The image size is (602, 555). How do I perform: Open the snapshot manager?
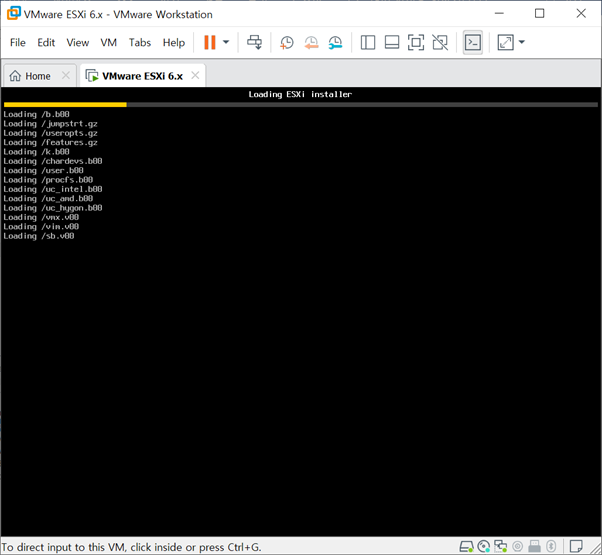pos(336,43)
